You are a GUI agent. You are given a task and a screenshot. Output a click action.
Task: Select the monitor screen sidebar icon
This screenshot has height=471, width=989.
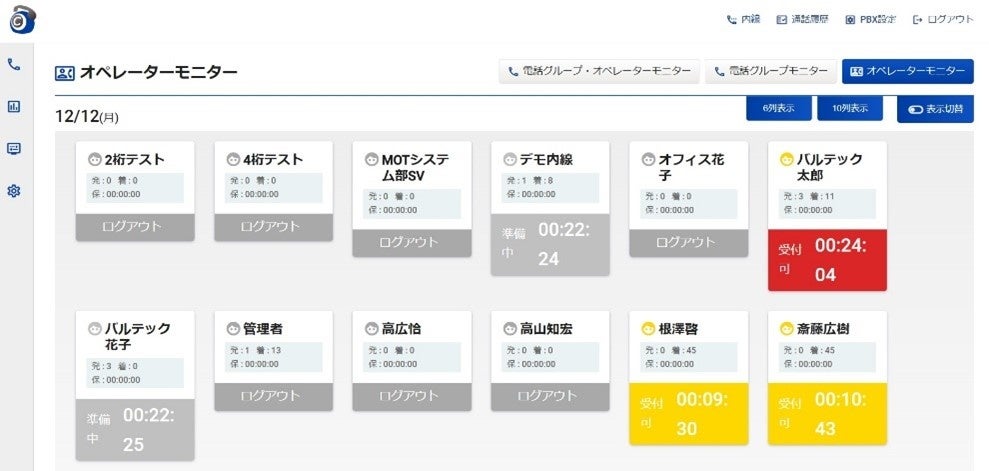14,148
